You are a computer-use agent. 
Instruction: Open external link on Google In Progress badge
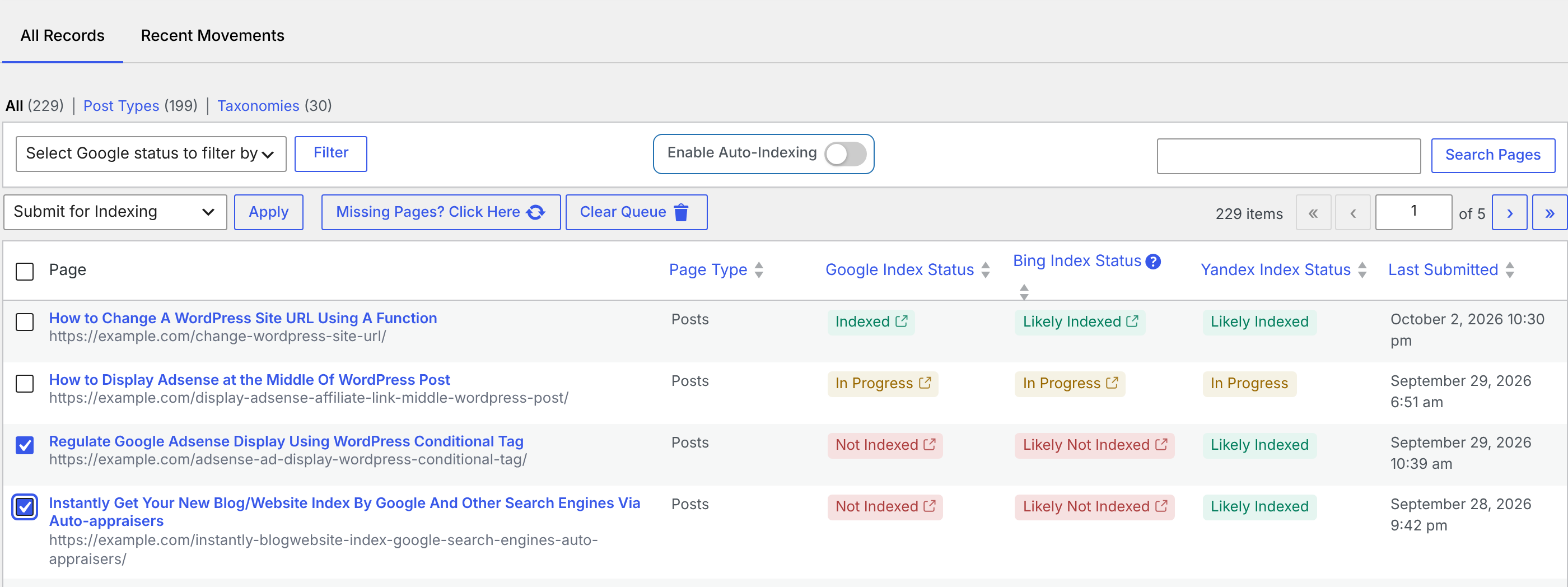pos(925,383)
